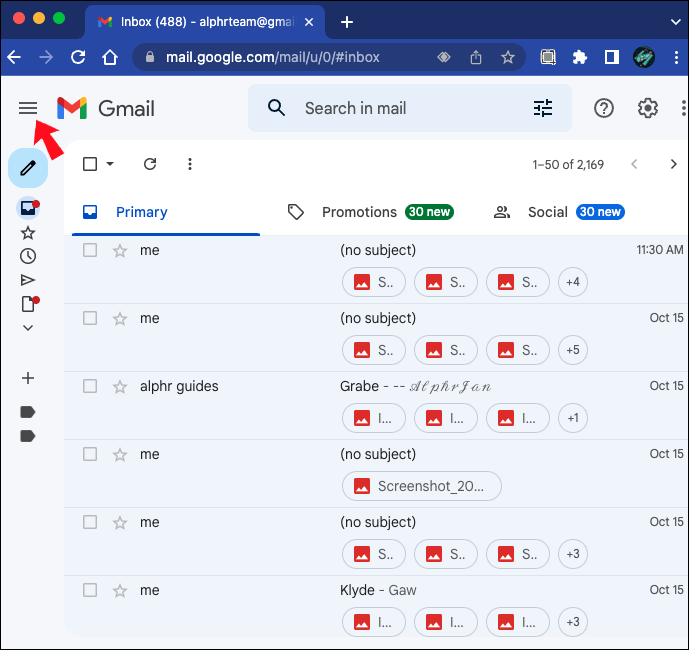Select checkbox of Klyde email
This screenshot has height=650, width=689.
click(x=90, y=590)
